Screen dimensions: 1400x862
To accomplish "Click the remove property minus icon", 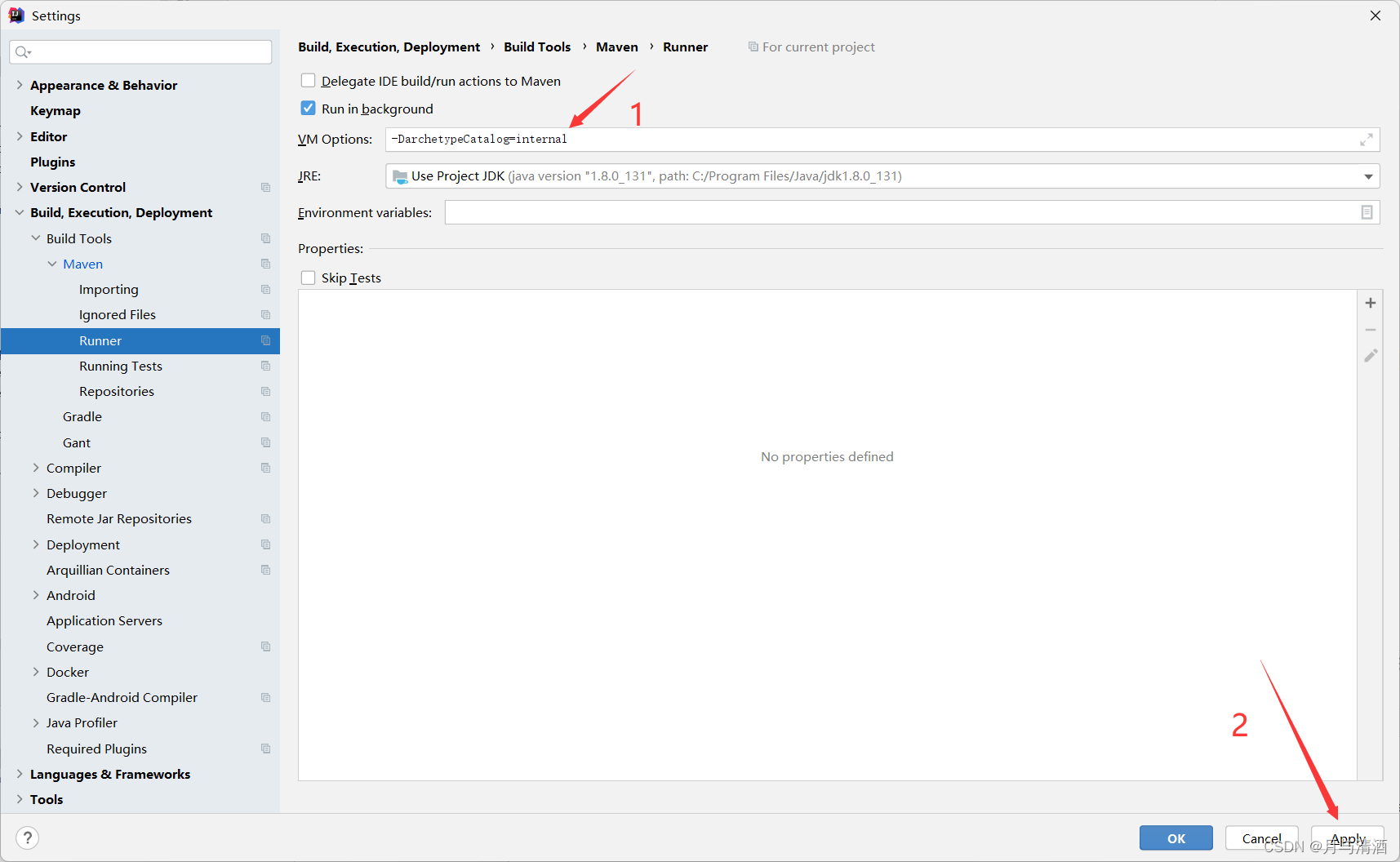I will 1371,330.
